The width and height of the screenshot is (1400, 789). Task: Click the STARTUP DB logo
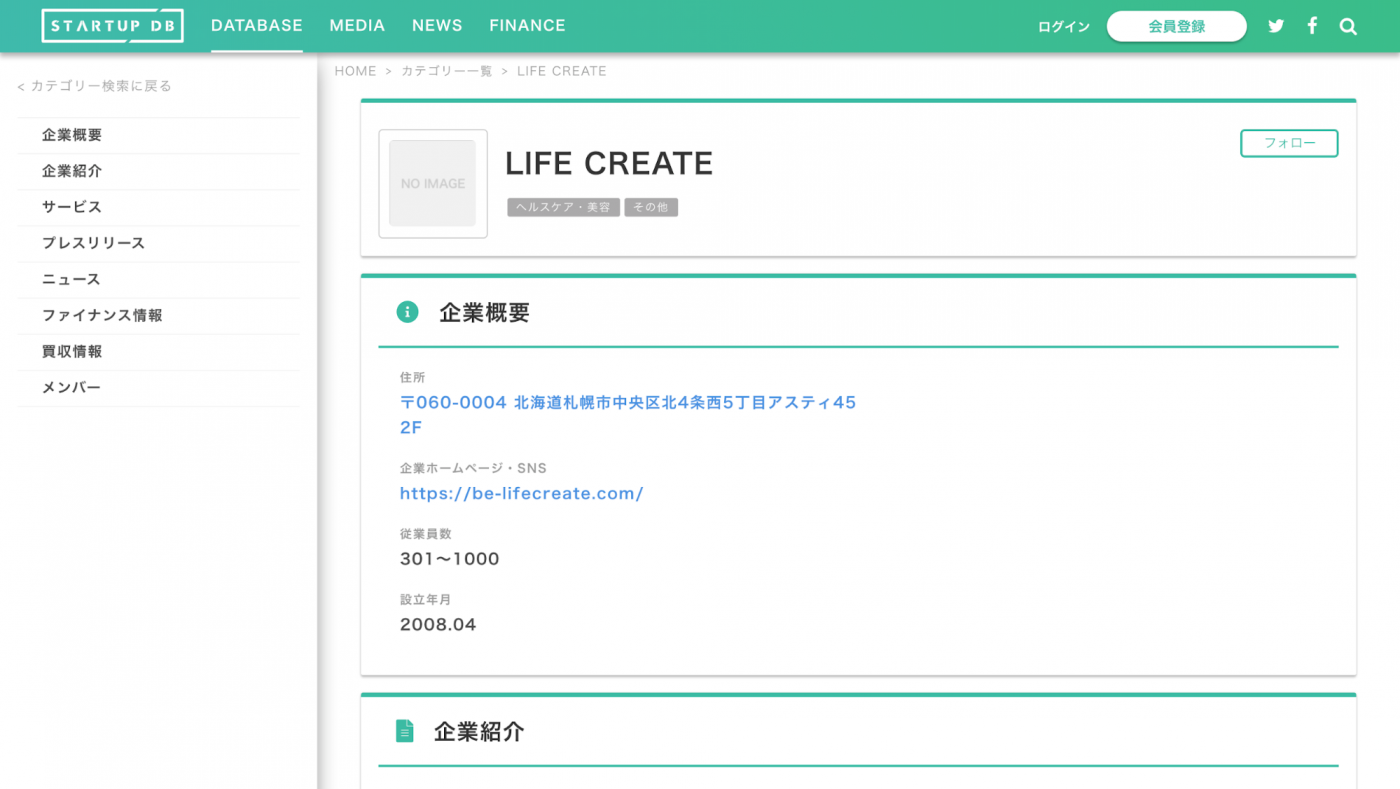[112, 25]
